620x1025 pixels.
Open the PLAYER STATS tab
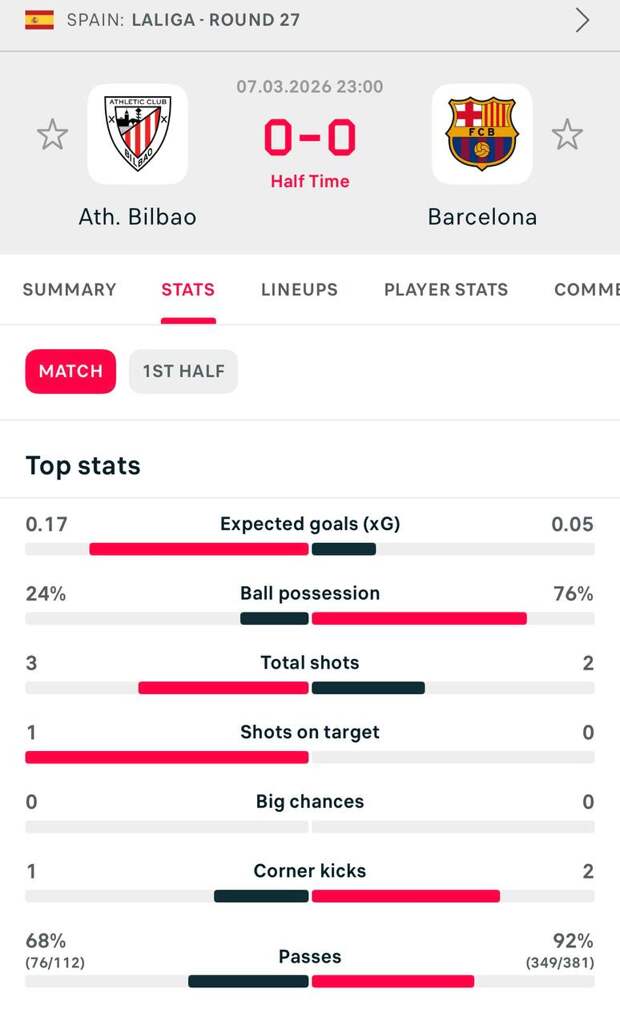tap(446, 290)
